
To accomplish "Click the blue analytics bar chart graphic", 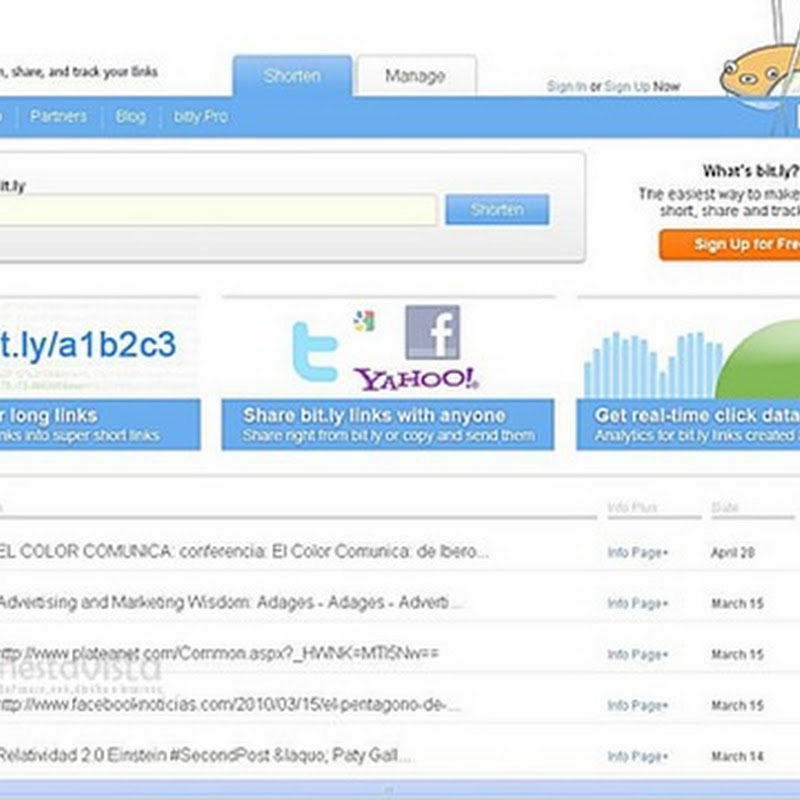I will pyautogui.click(x=653, y=365).
